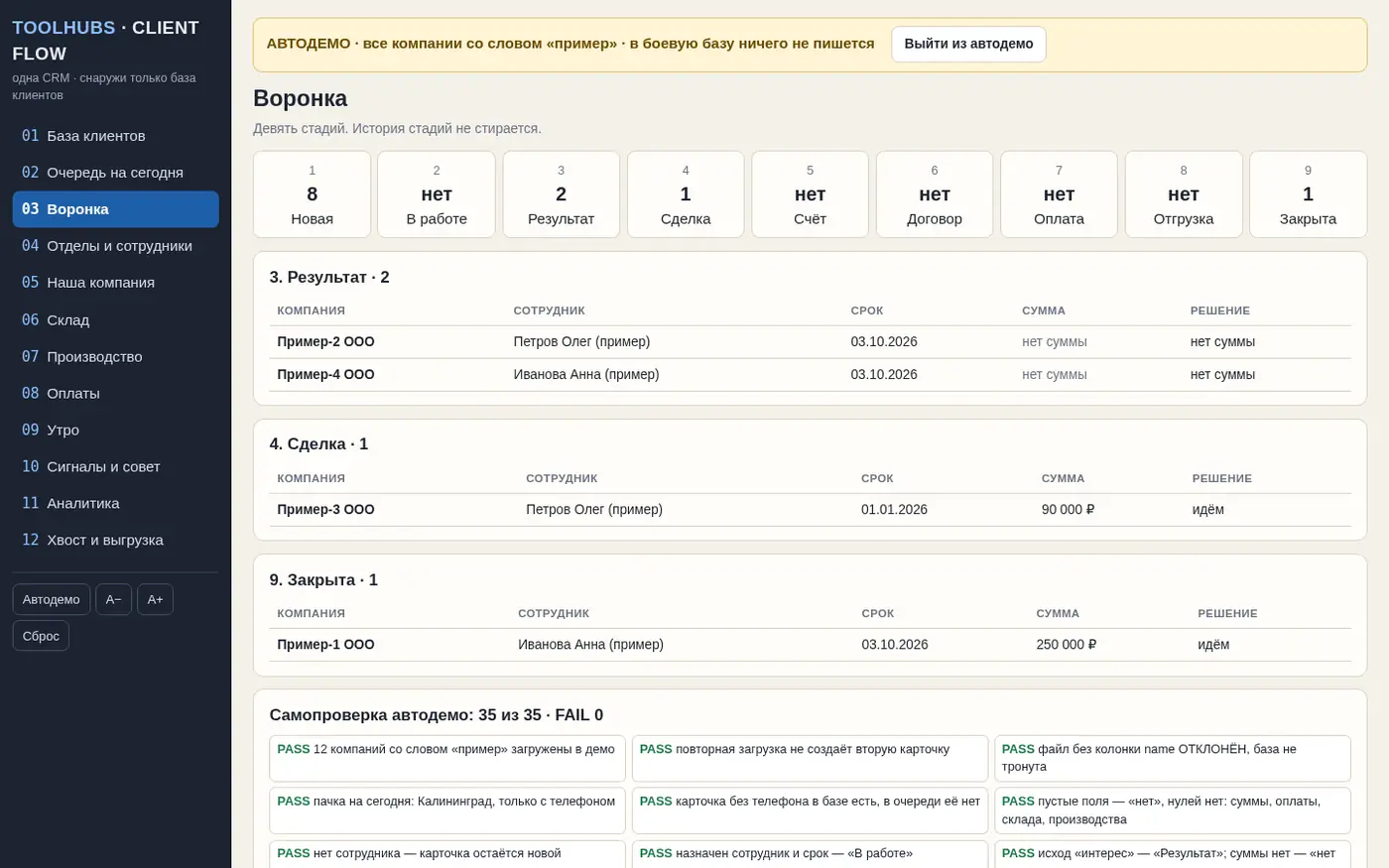Open Хвост и выгрузка
Viewport: 1389px width, 868px height.
115,540
